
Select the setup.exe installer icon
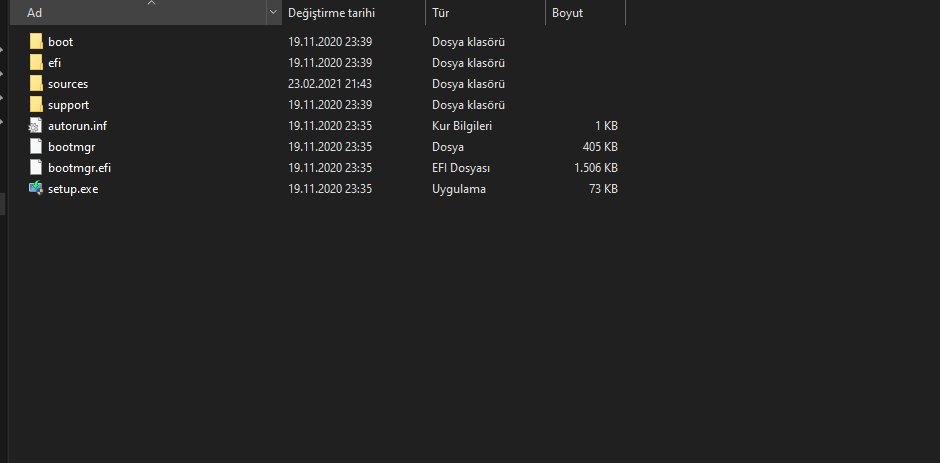[x=37, y=189]
